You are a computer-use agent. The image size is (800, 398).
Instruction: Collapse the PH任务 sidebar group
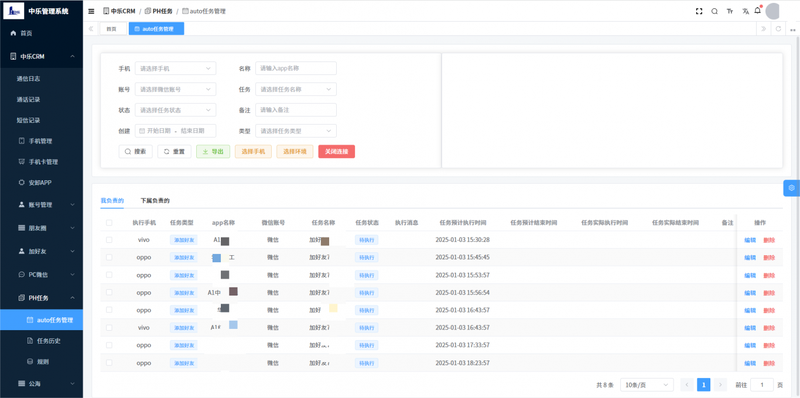click(41, 297)
